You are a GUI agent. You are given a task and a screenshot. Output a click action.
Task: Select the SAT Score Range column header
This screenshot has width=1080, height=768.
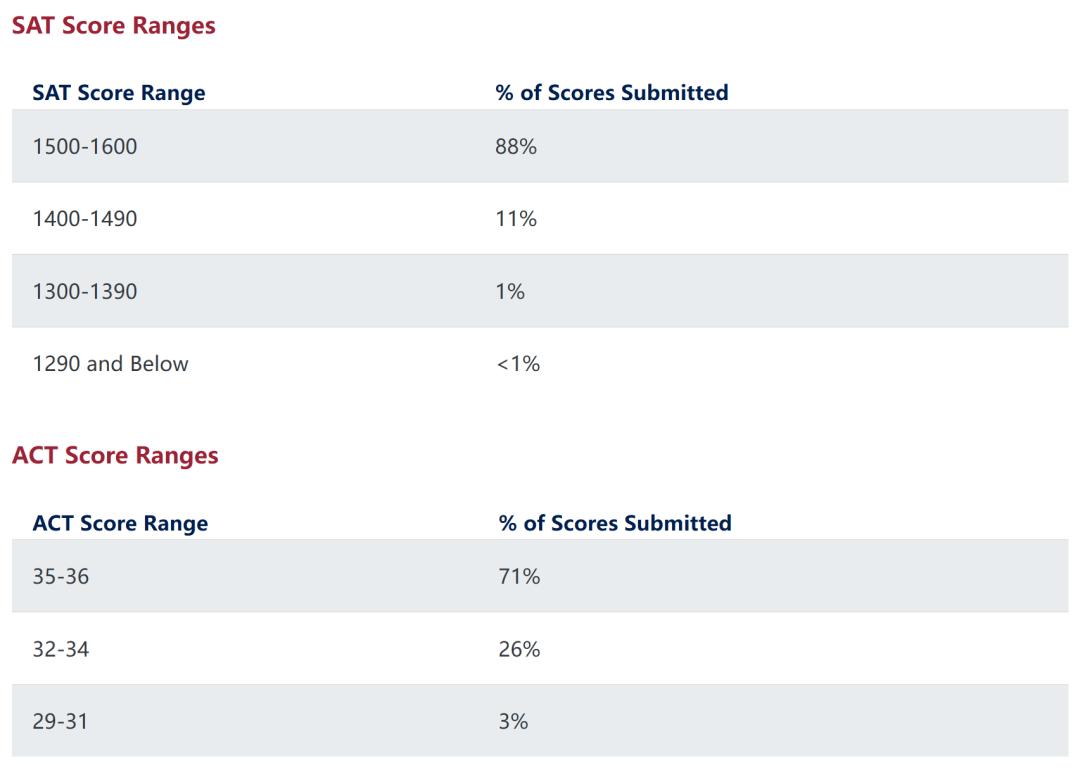[x=119, y=93]
